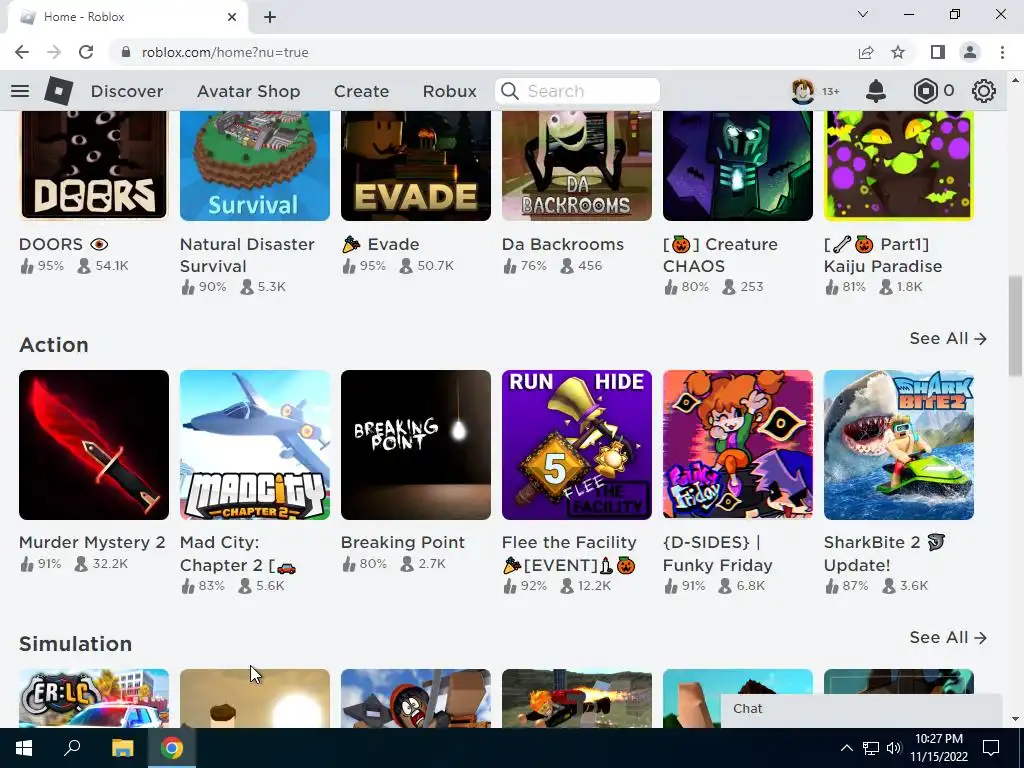The height and width of the screenshot is (768, 1024).
Task: Open ER:LC simulation game thumbnail
Action: point(94,697)
